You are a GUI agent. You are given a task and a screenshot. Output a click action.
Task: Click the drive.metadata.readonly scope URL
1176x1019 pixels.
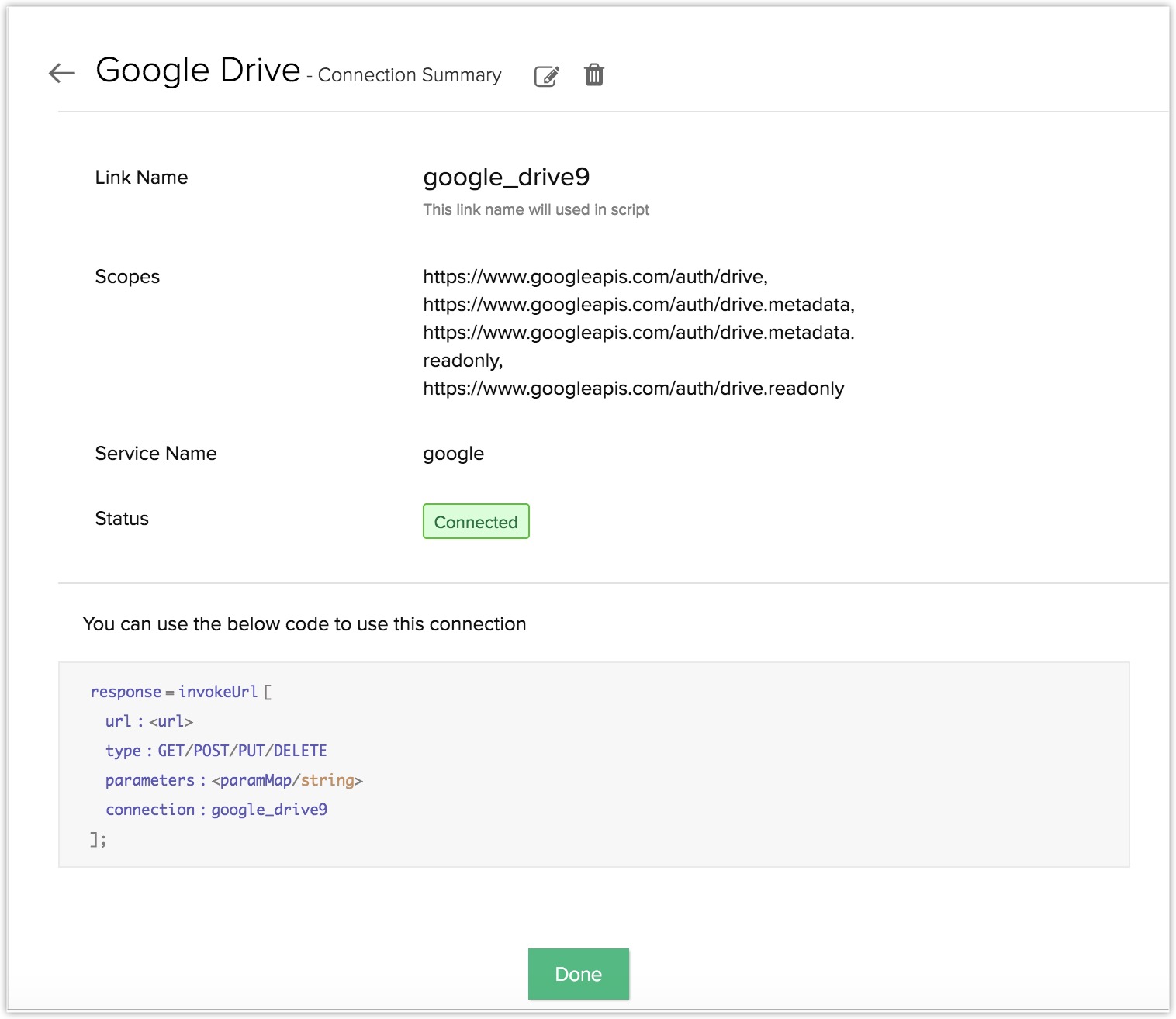tap(638, 333)
